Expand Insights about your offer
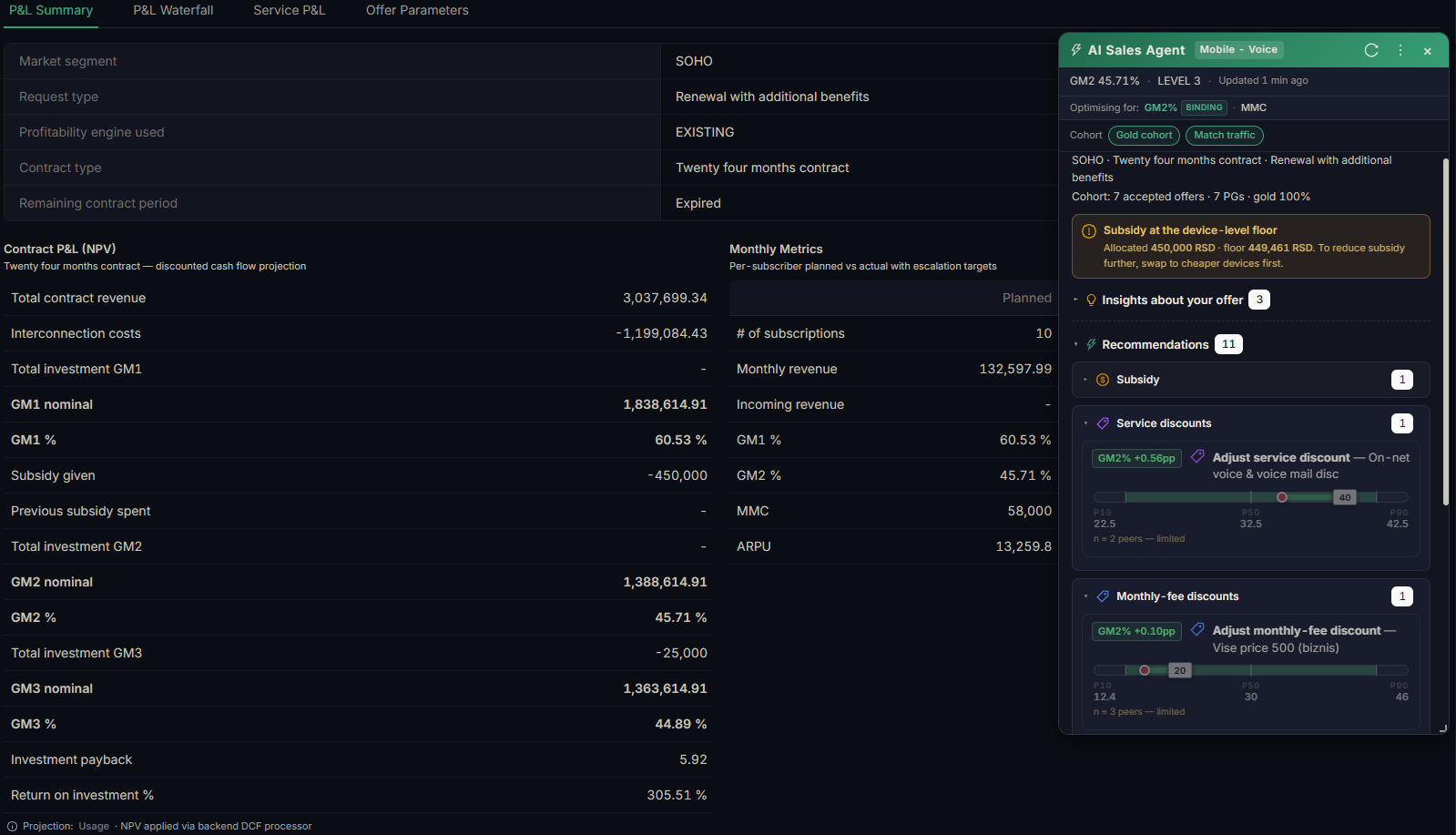 point(1172,300)
